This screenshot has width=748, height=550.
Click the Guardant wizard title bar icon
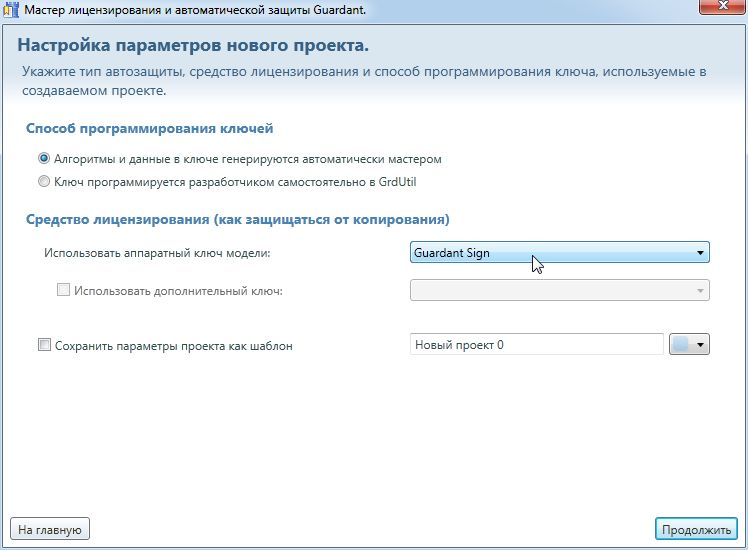tap(11, 9)
